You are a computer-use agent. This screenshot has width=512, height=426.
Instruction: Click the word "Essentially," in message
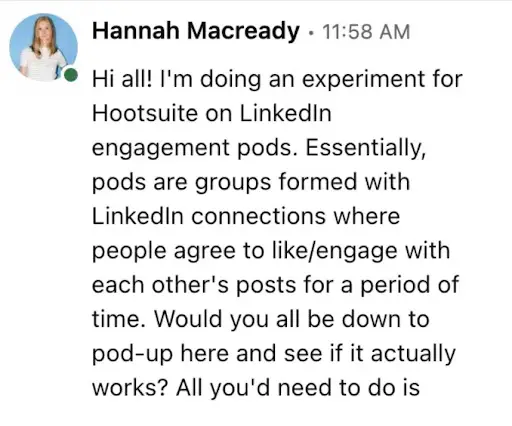click(x=366, y=148)
